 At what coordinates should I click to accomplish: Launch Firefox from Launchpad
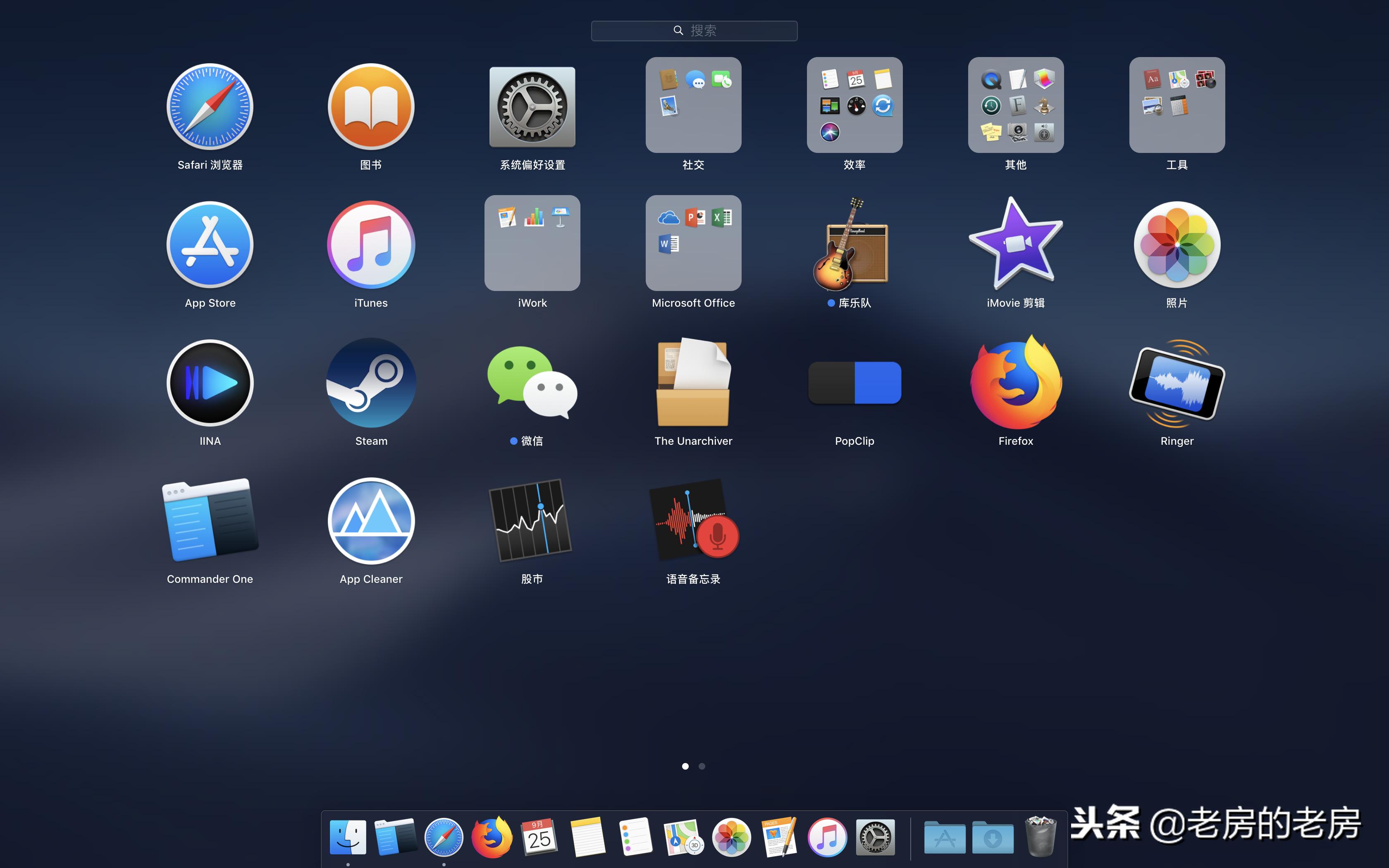(x=1015, y=382)
